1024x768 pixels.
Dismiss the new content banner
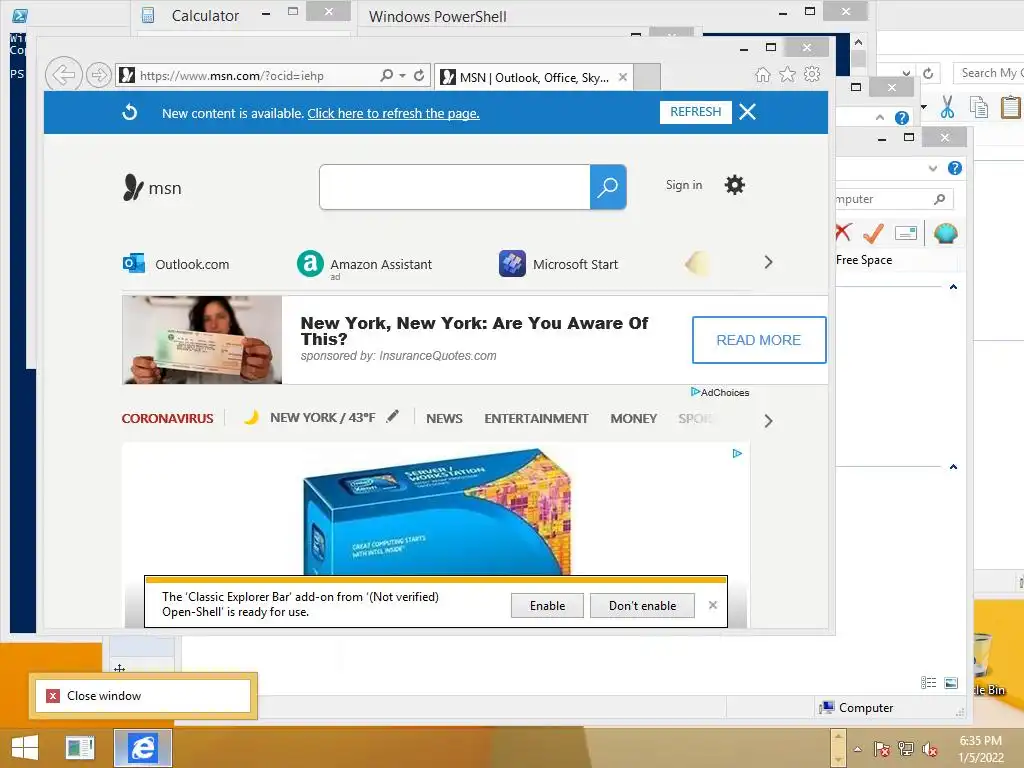(748, 112)
